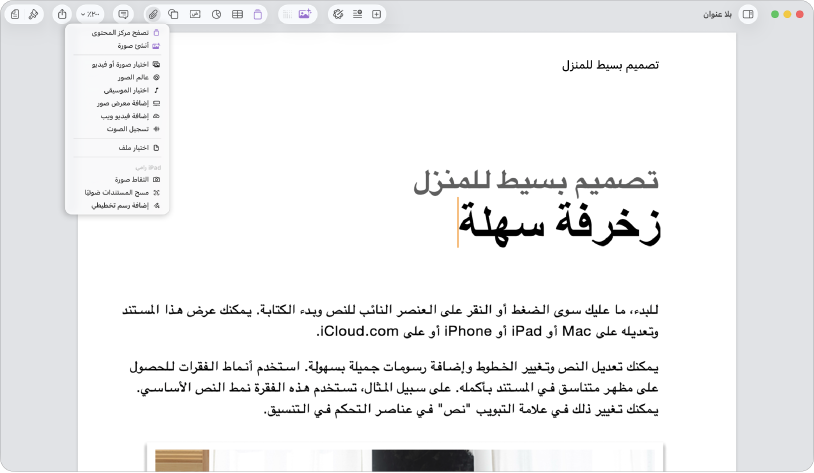Choose تسجيل الصوت menu item
Screen dimensions: 814x473
coord(117,129)
